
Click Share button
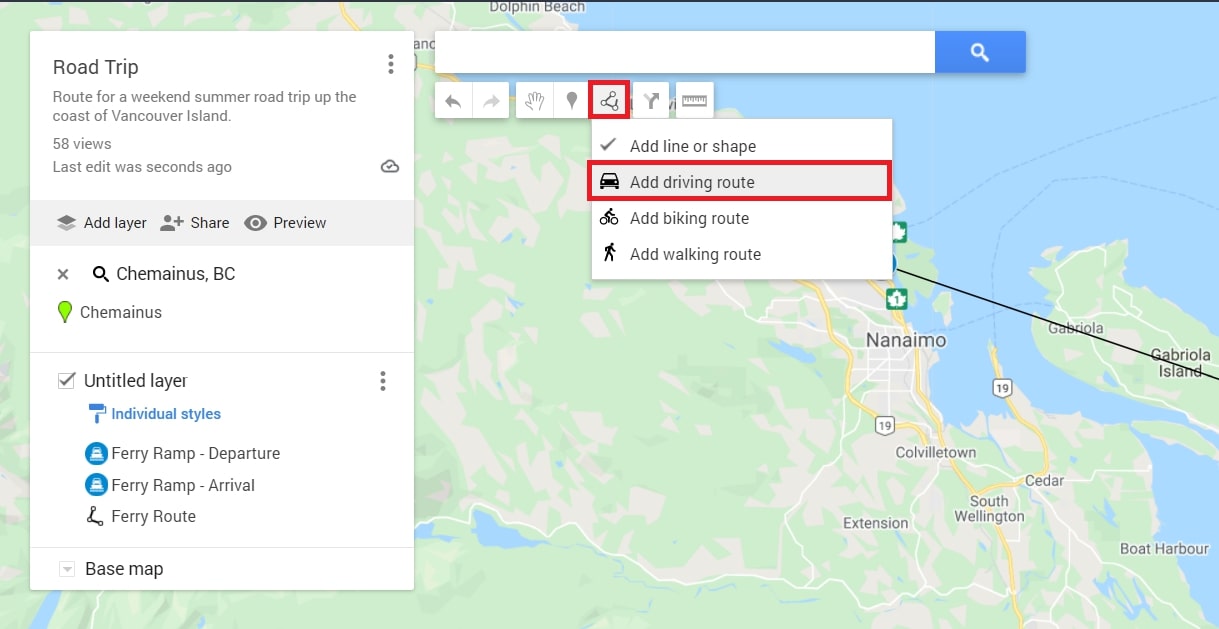point(195,223)
